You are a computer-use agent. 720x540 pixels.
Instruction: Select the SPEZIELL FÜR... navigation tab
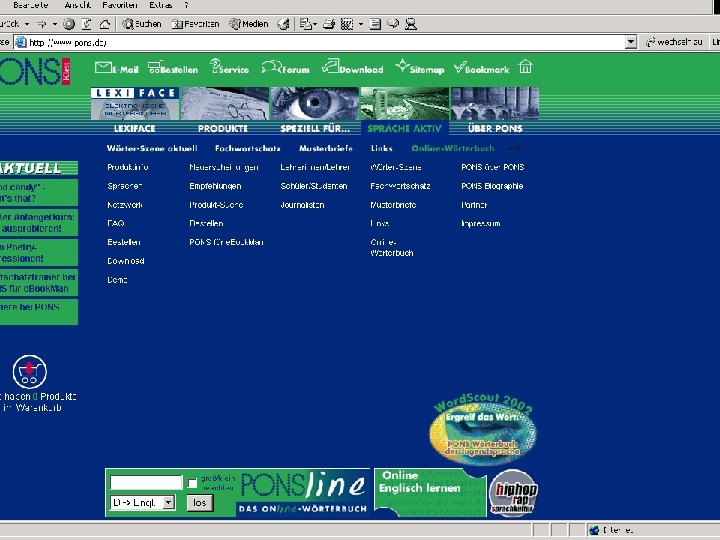[315, 129]
